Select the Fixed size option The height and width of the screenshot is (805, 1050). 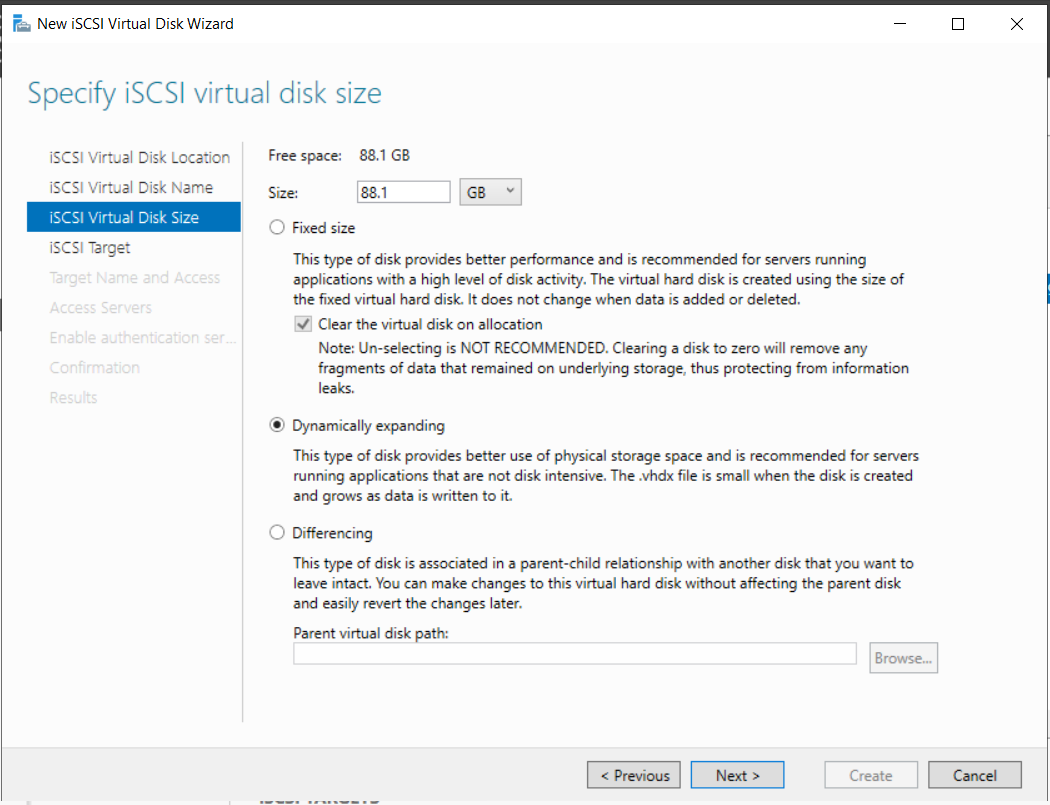(276, 227)
